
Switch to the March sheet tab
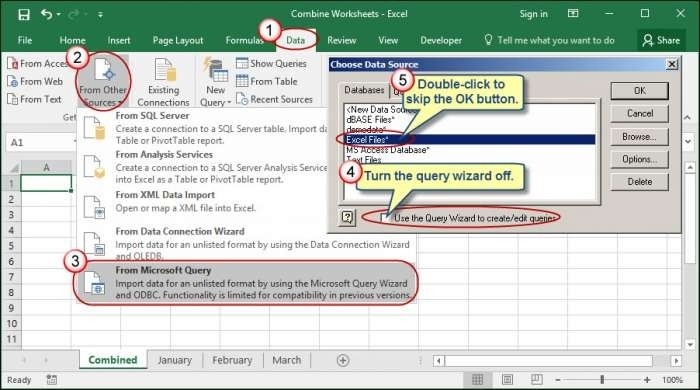(287, 360)
